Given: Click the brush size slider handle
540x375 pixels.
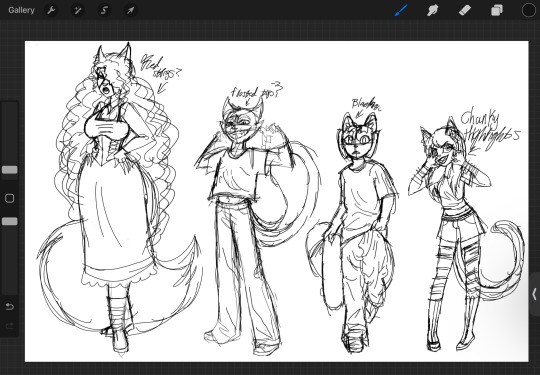Looking at the screenshot, I should pos(10,170).
